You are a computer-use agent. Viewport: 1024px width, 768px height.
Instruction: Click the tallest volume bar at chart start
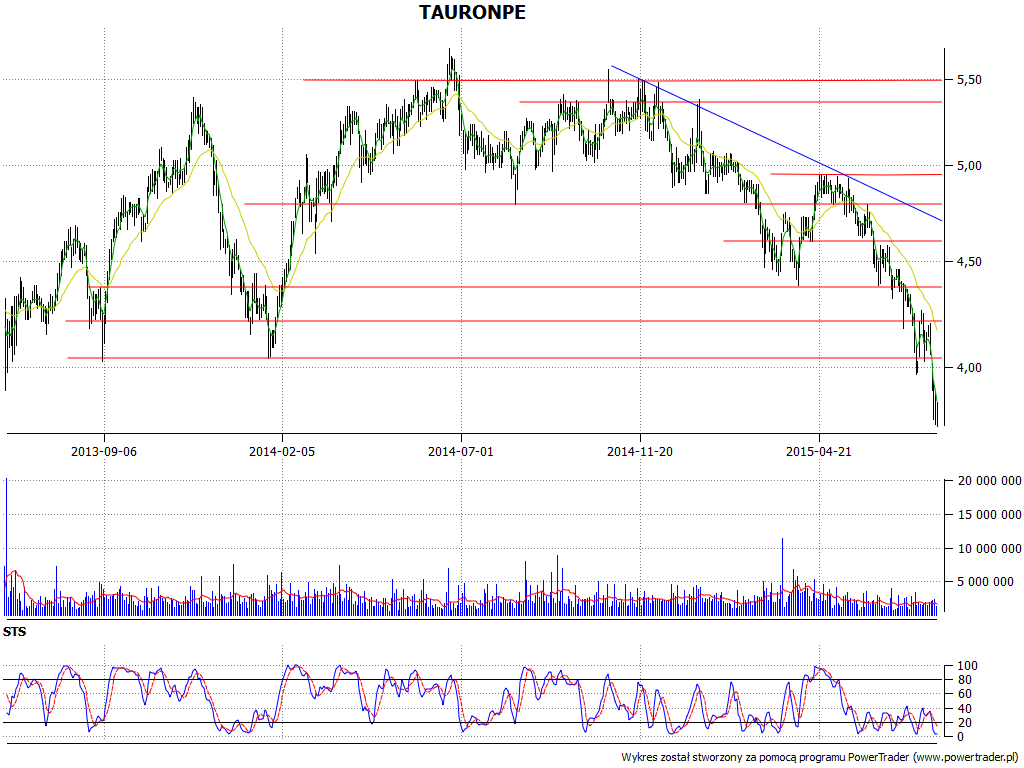pyautogui.click(x=7, y=547)
